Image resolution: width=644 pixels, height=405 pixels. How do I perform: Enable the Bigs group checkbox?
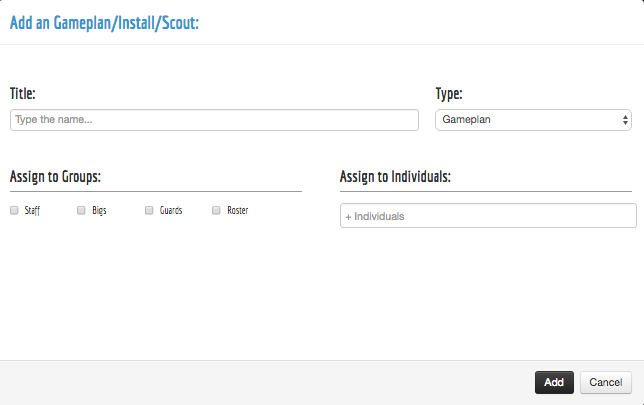click(82, 211)
